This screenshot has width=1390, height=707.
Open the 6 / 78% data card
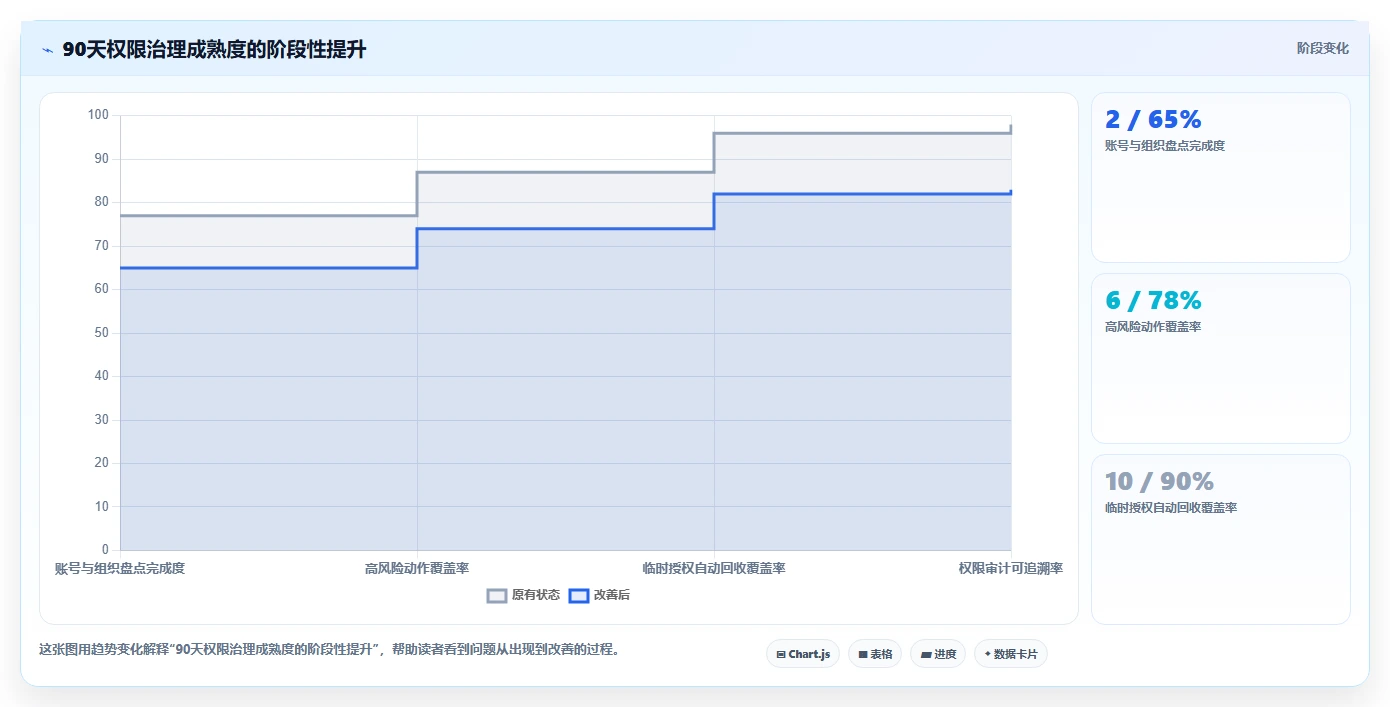coord(1221,358)
